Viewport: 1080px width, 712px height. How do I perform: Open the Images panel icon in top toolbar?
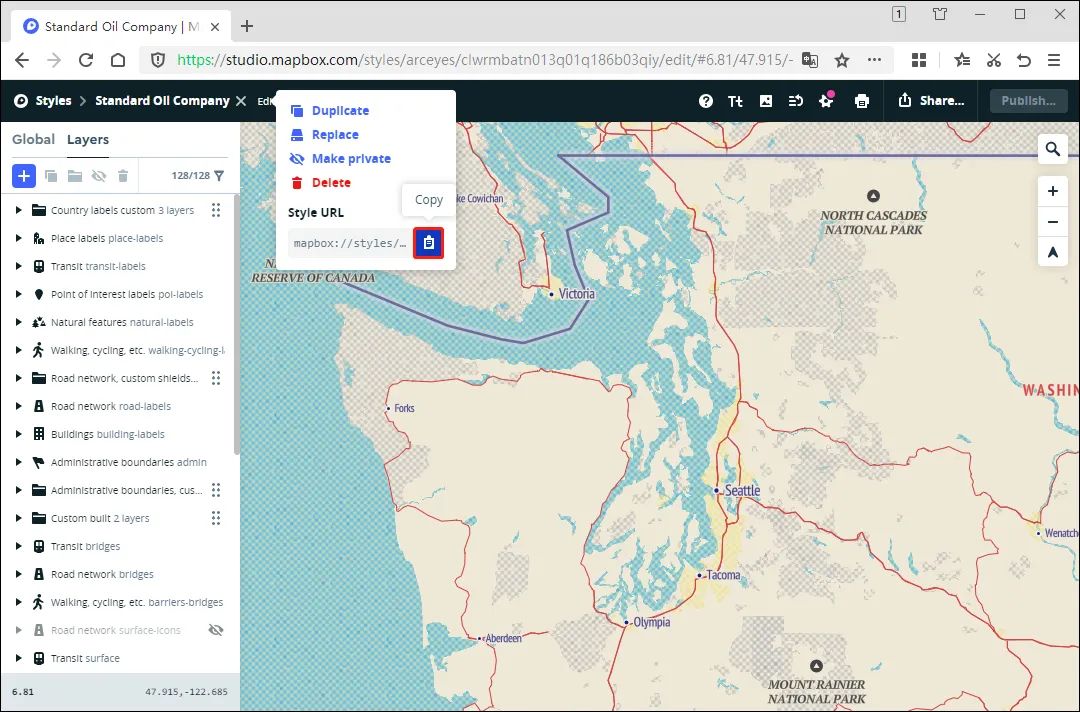pyautogui.click(x=765, y=100)
